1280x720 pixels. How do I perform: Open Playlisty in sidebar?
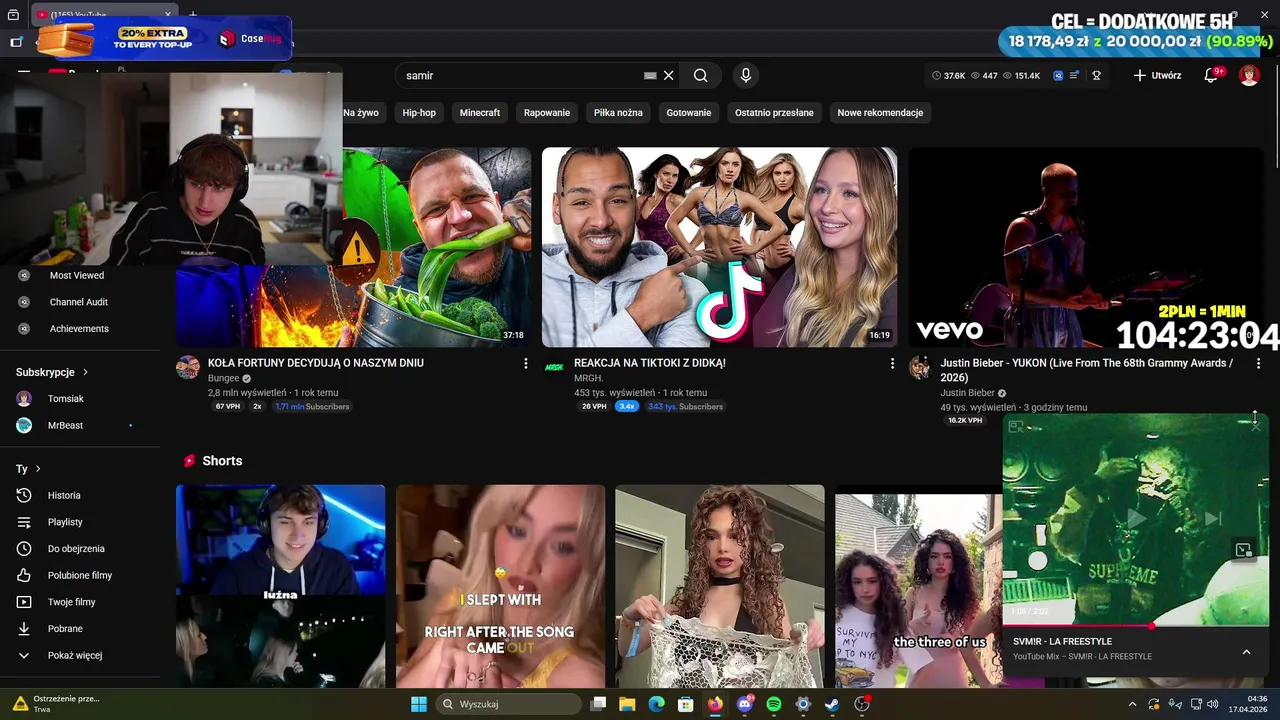pyautogui.click(x=65, y=522)
